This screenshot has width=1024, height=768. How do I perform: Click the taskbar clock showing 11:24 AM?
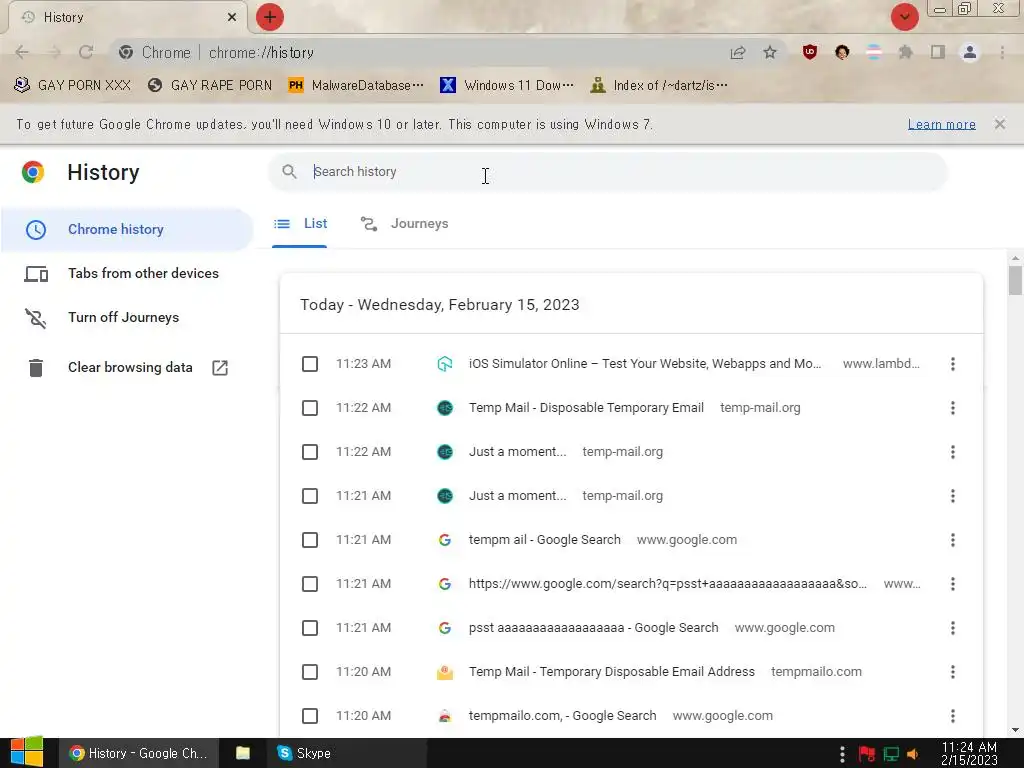point(969,754)
